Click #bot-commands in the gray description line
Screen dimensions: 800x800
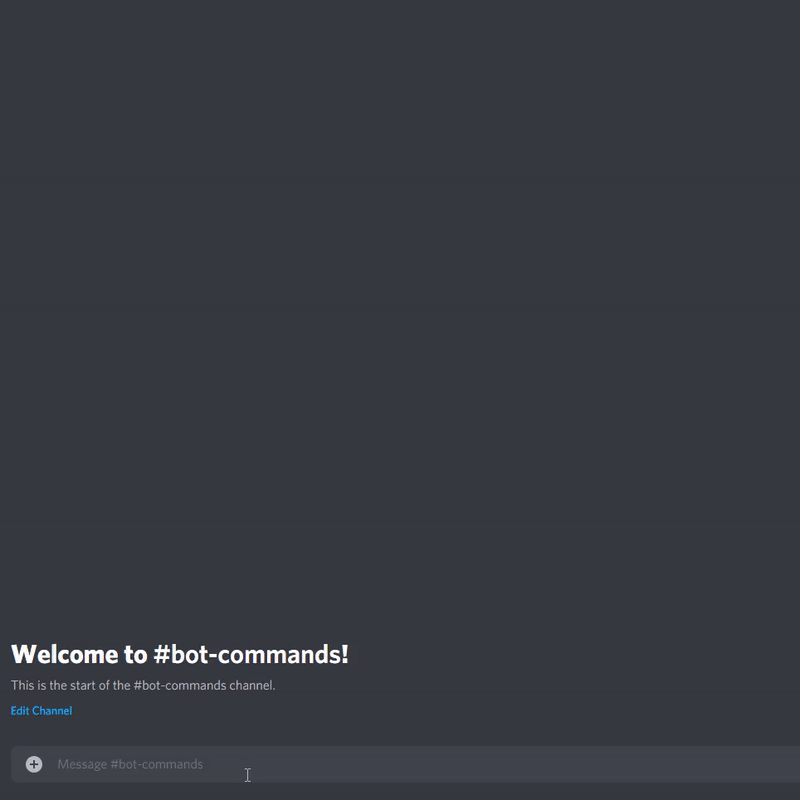click(180, 685)
